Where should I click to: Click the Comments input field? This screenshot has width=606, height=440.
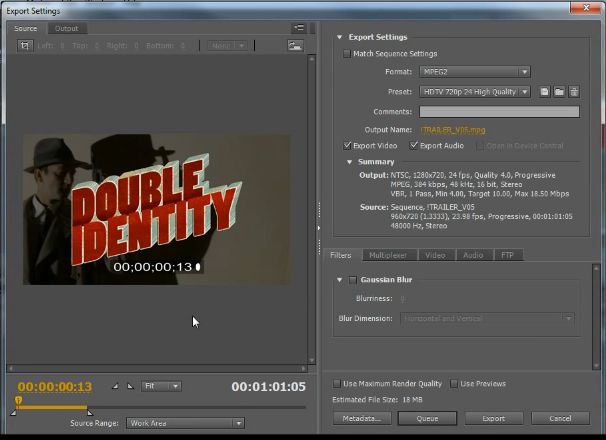(499, 112)
